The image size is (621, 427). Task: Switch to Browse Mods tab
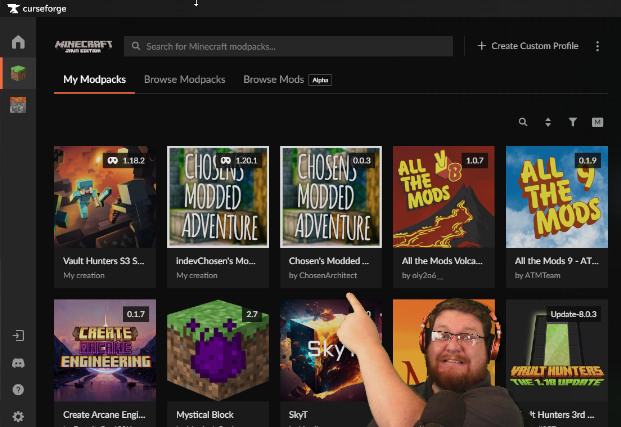point(274,80)
